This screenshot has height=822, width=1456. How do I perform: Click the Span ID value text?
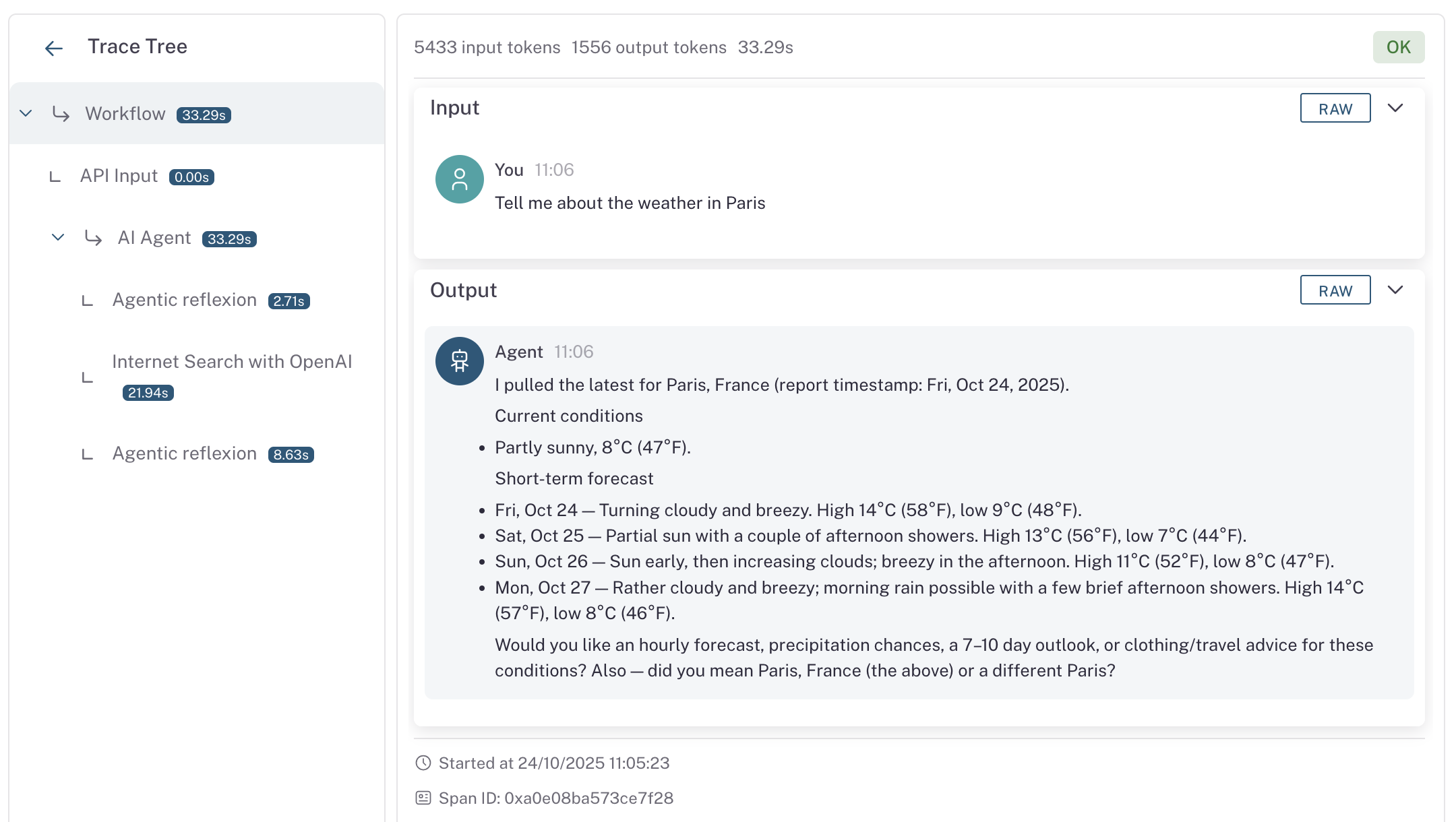point(588,797)
